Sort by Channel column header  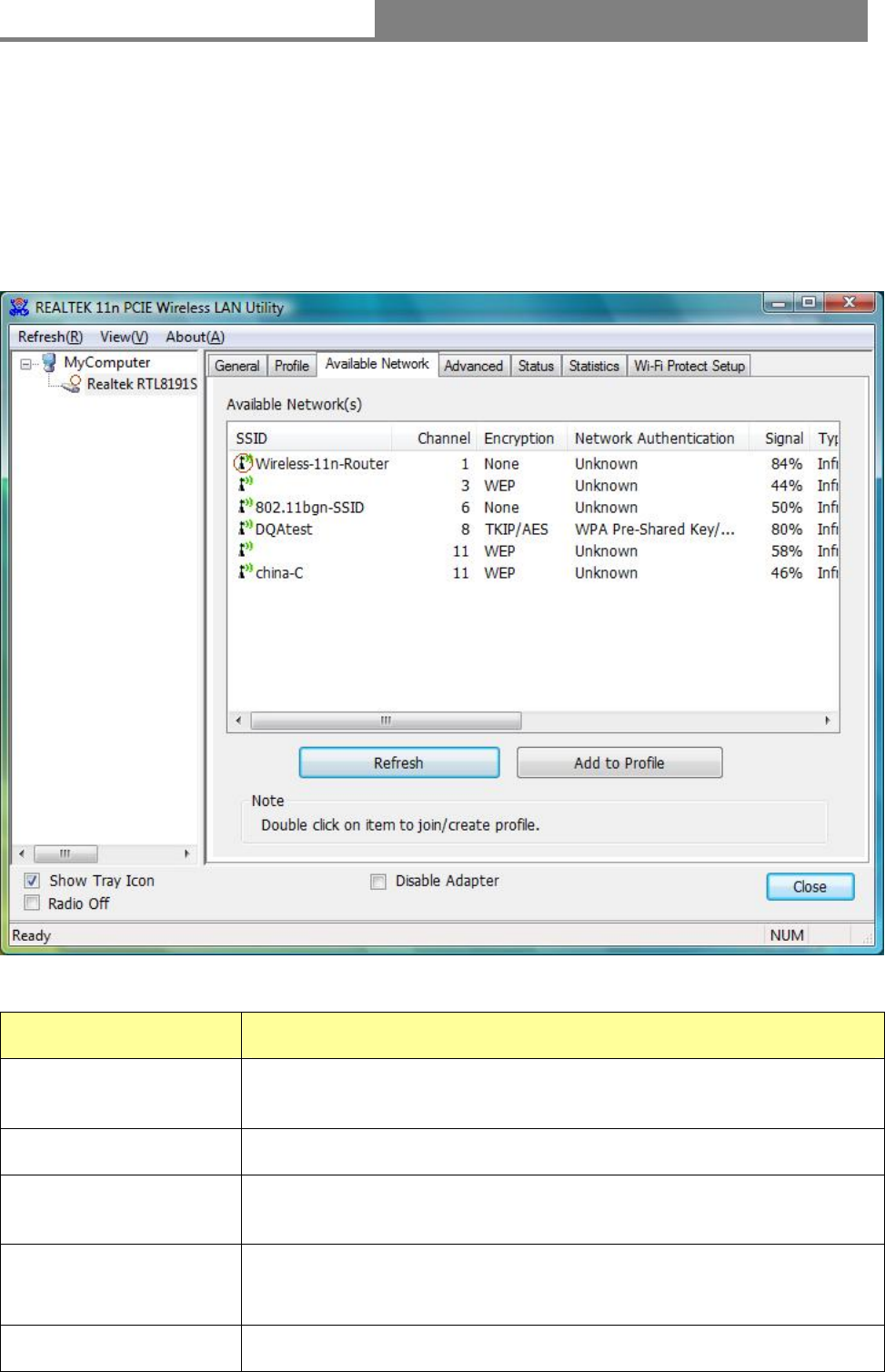pos(433,439)
